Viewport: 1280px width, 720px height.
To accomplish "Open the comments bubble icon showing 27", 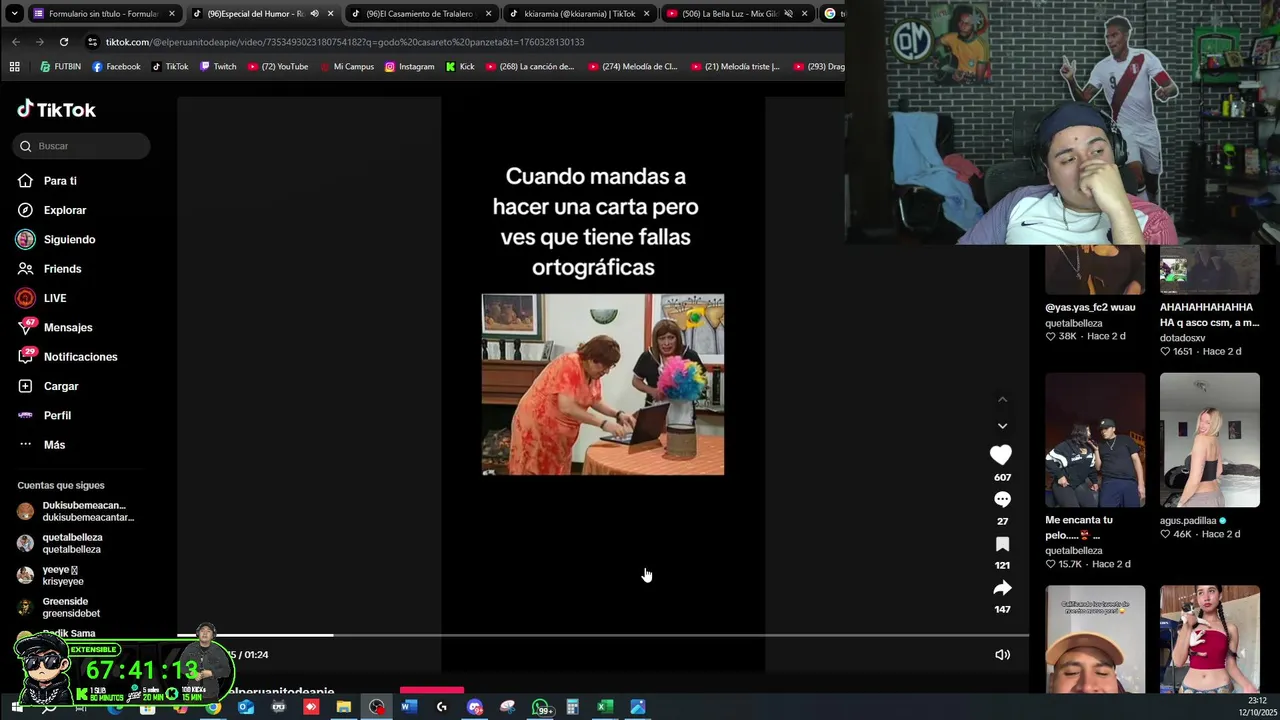I will point(1002,499).
